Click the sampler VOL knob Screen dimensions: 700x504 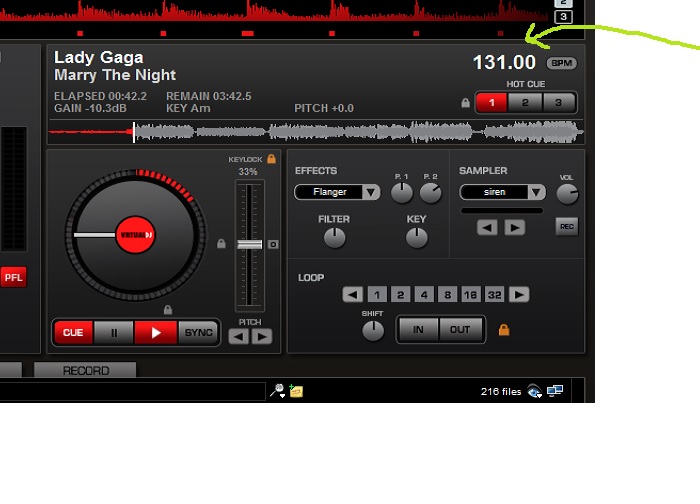tap(567, 194)
